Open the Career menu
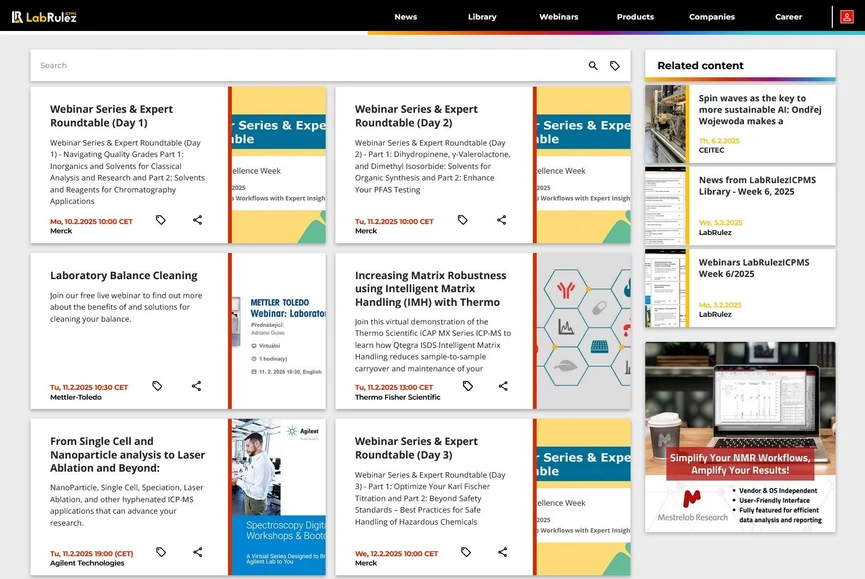 [x=788, y=17]
